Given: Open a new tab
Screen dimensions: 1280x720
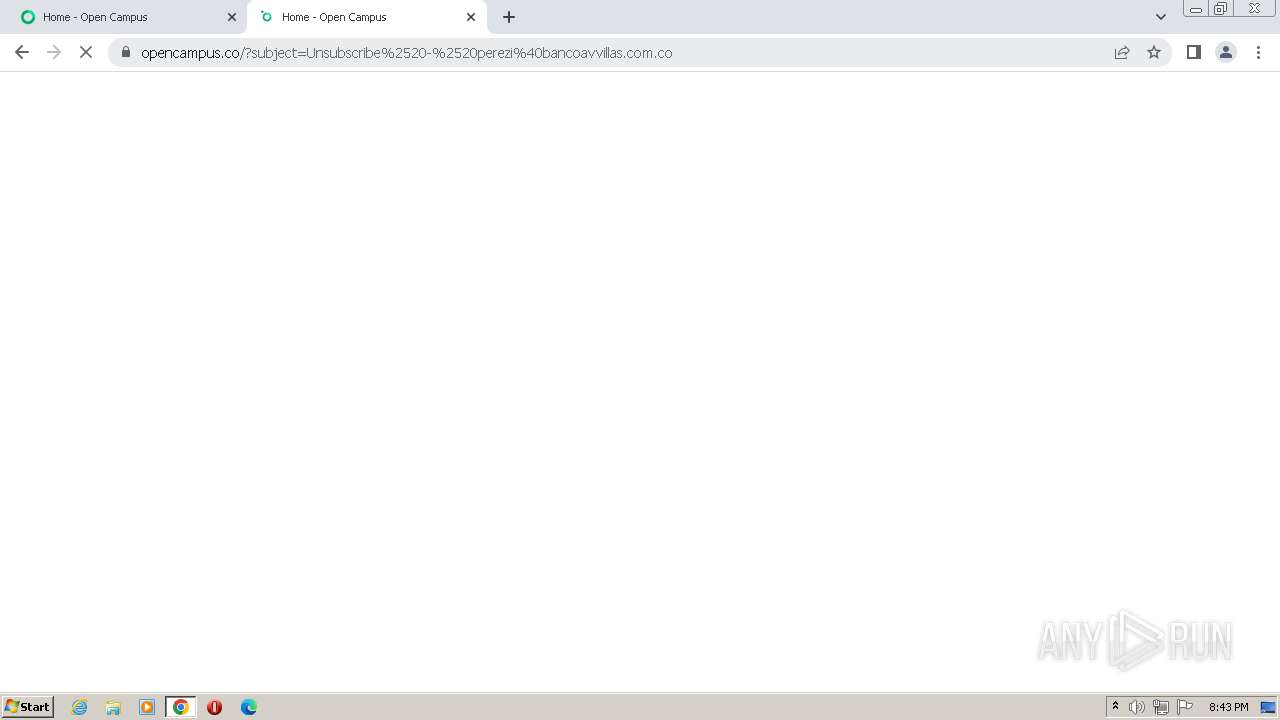Looking at the screenshot, I should (509, 17).
